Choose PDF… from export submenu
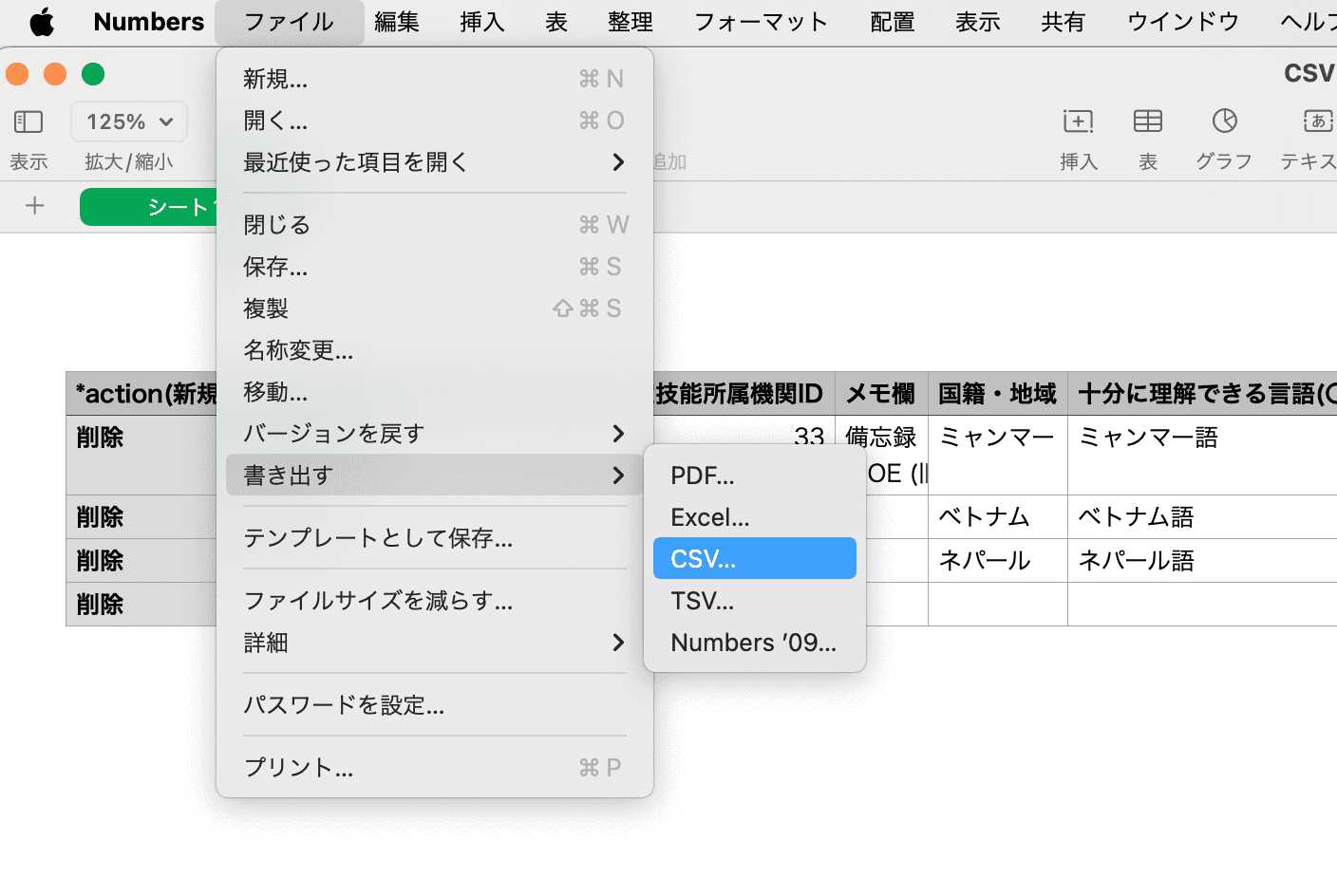1337x896 pixels. (x=754, y=476)
